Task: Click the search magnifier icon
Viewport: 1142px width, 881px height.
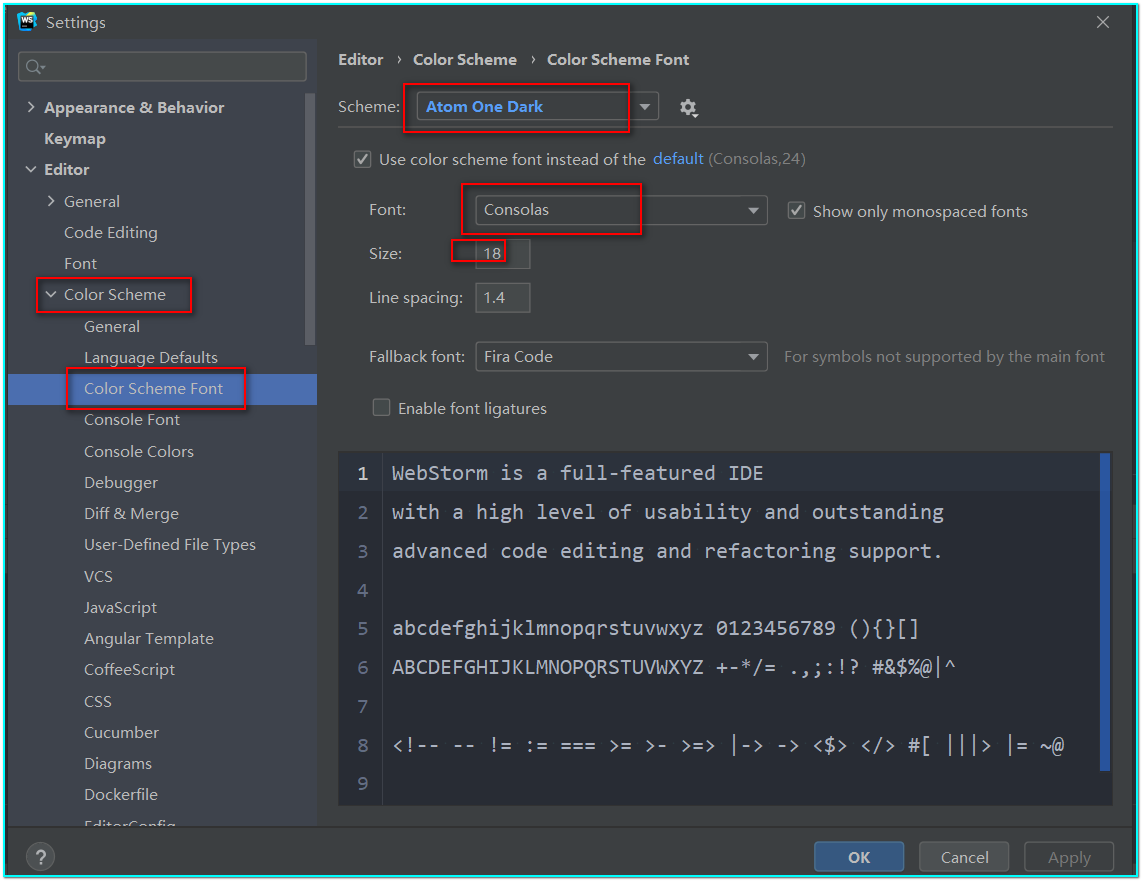Action: [x=34, y=67]
